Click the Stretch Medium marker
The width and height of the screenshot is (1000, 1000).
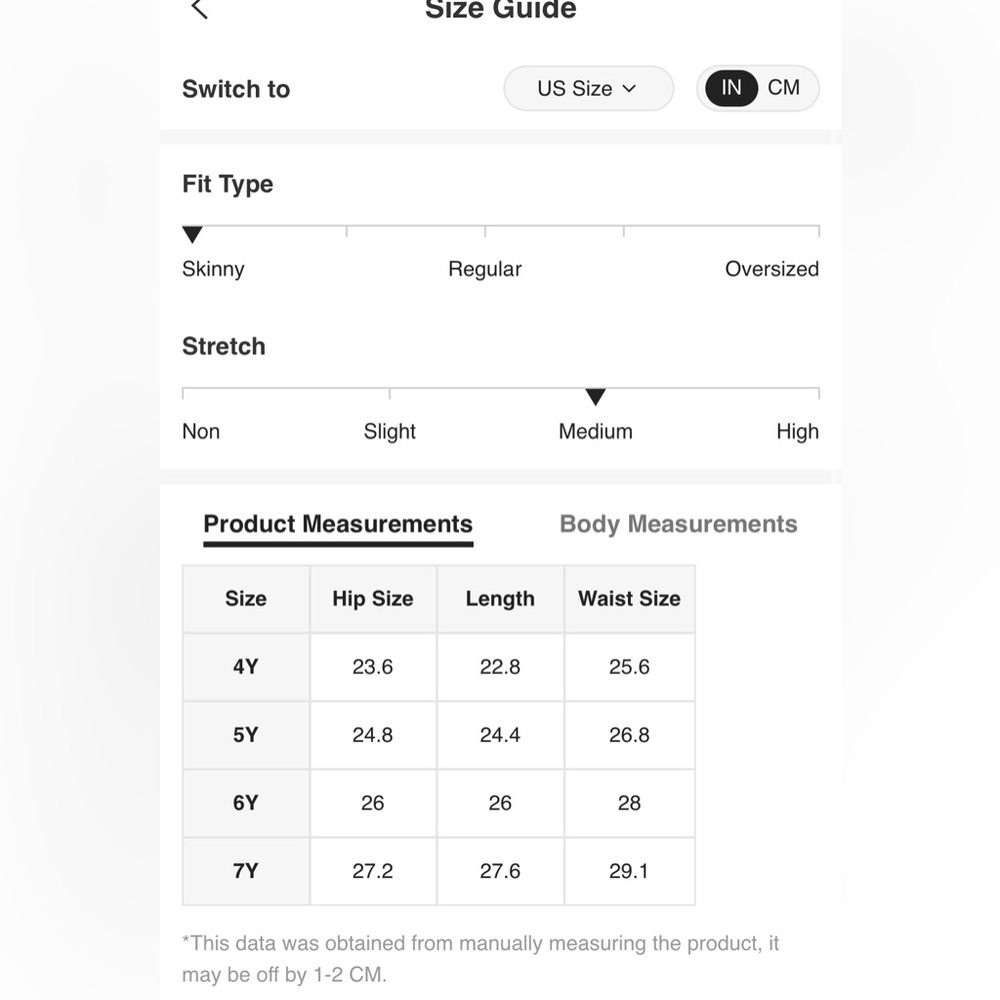coord(595,397)
